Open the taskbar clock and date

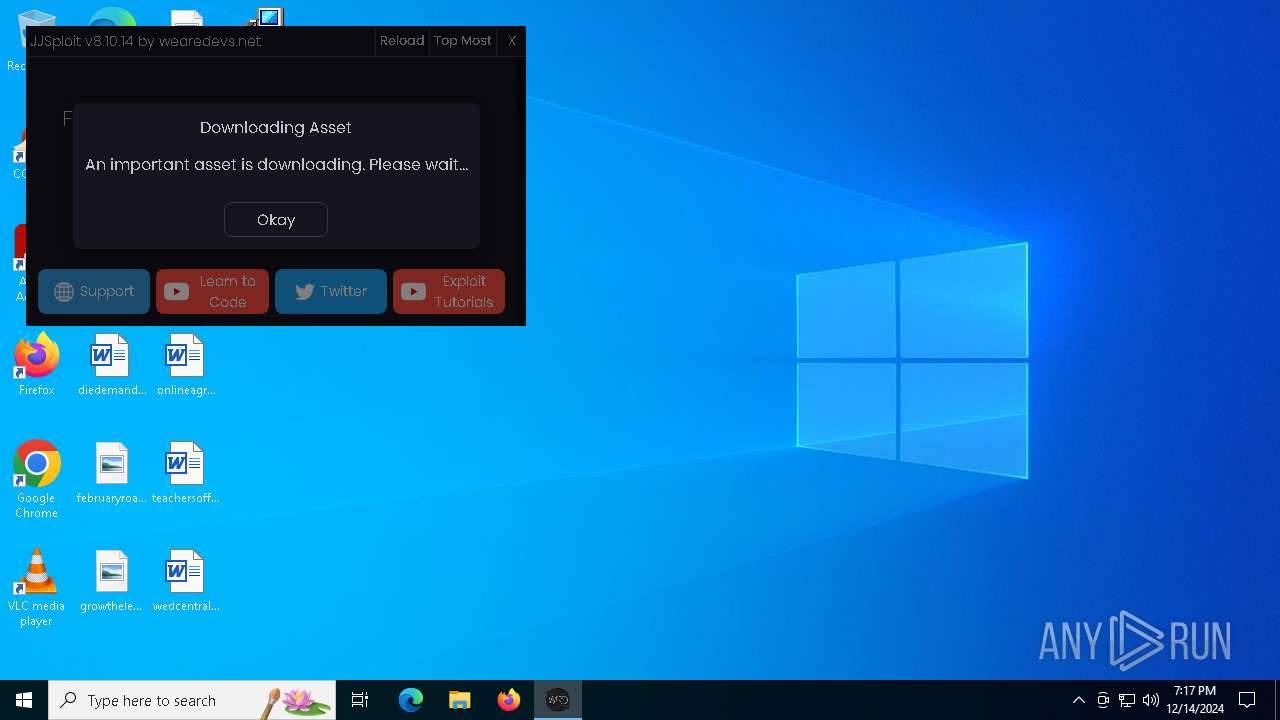1195,700
